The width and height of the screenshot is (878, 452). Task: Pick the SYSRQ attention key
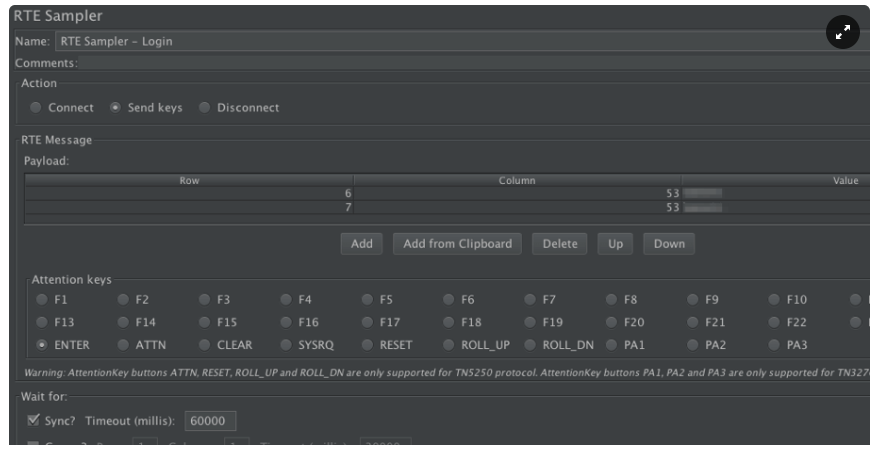pos(287,345)
